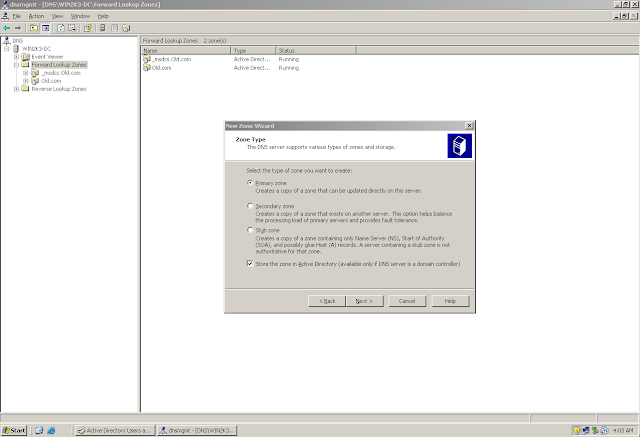Select _msdcs.Old.com label in the tree

coord(61,73)
